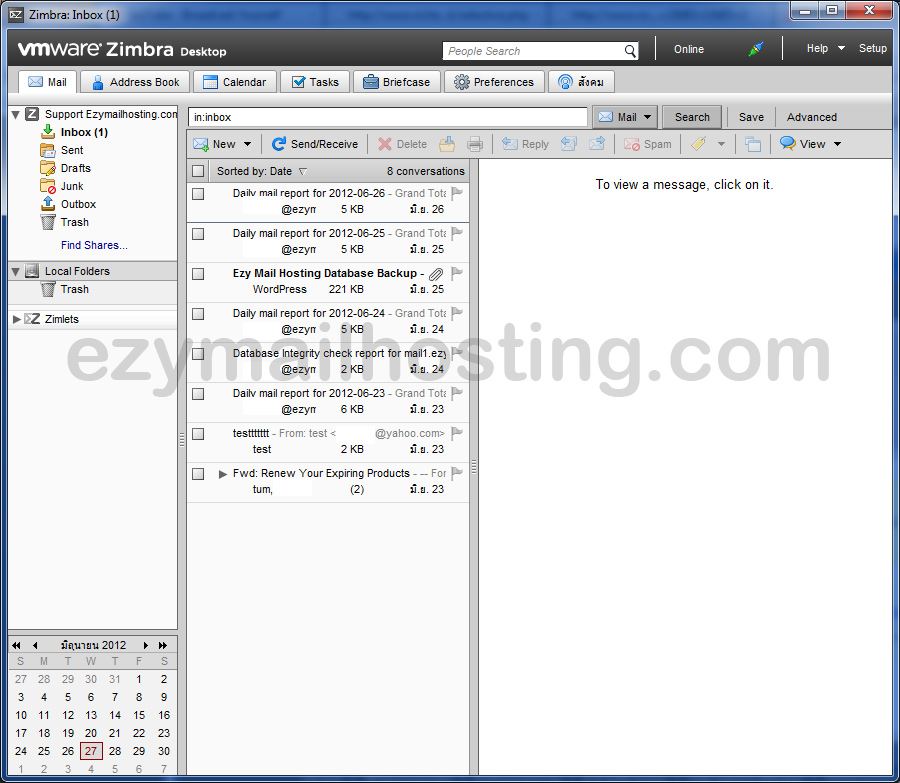Go to next month in mini calendar

pyautogui.click(x=146, y=645)
